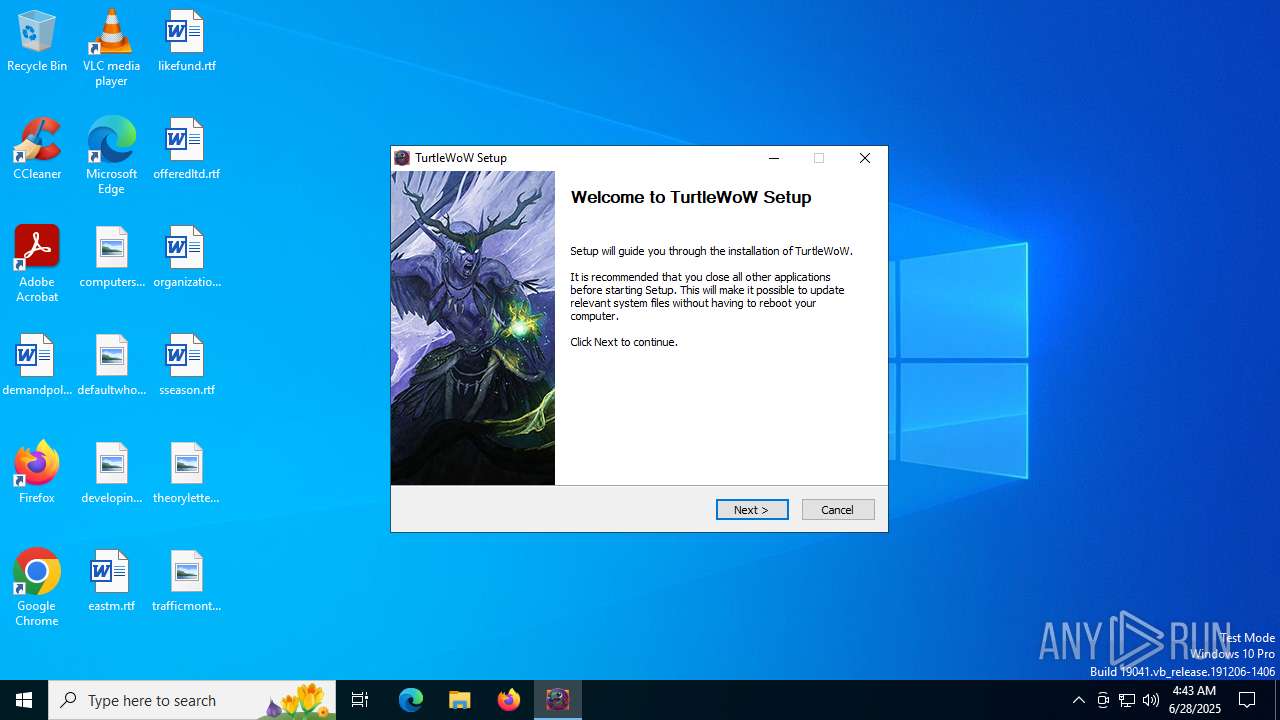1280x720 pixels.
Task: Select the Adobe Acrobat desktop shortcut
Action: pyautogui.click(x=37, y=264)
